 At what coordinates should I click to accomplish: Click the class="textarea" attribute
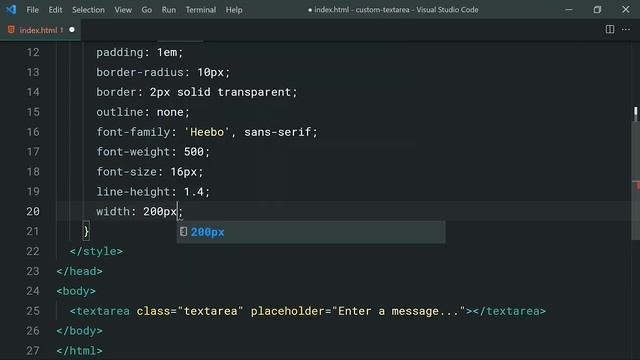190,311
